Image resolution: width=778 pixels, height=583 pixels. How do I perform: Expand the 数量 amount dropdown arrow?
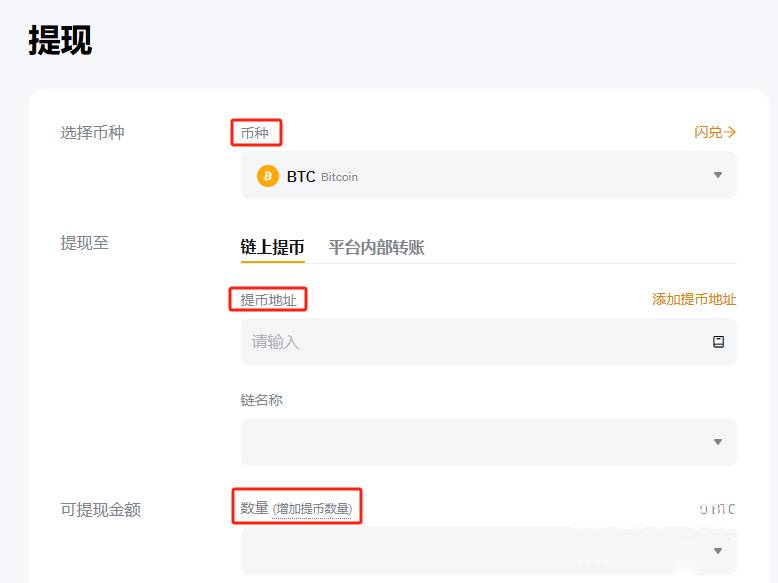pyautogui.click(x=717, y=551)
